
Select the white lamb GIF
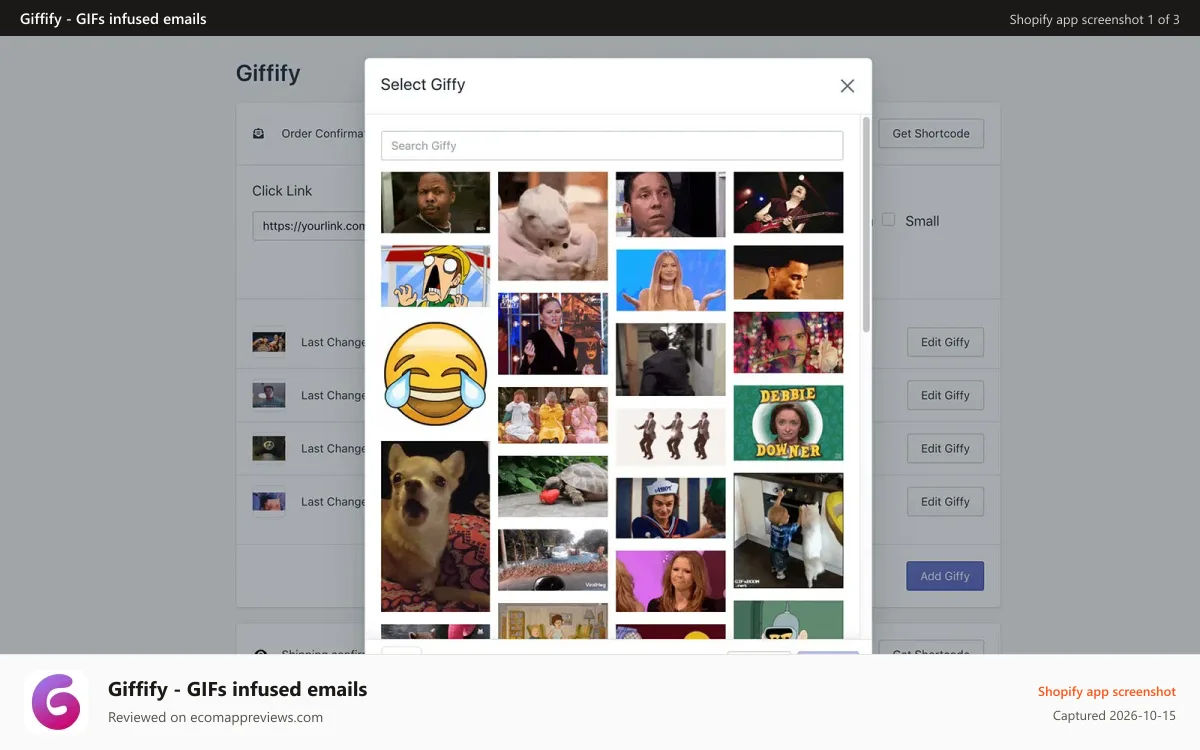coord(553,226)
